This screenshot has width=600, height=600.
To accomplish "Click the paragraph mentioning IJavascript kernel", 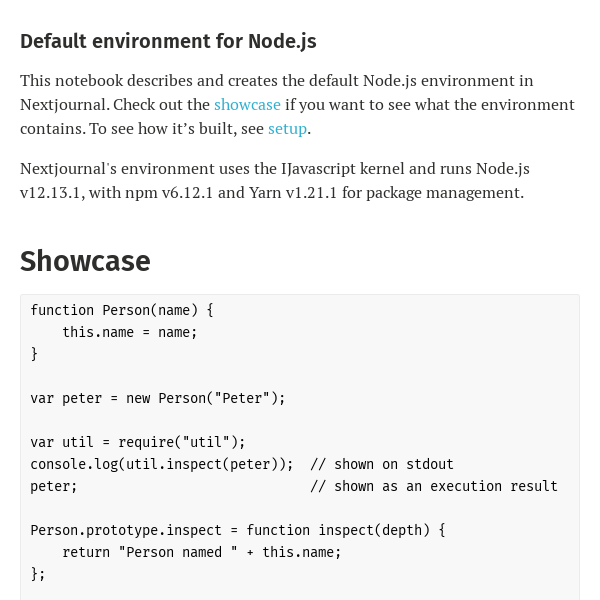I will [x=275, y=169].
